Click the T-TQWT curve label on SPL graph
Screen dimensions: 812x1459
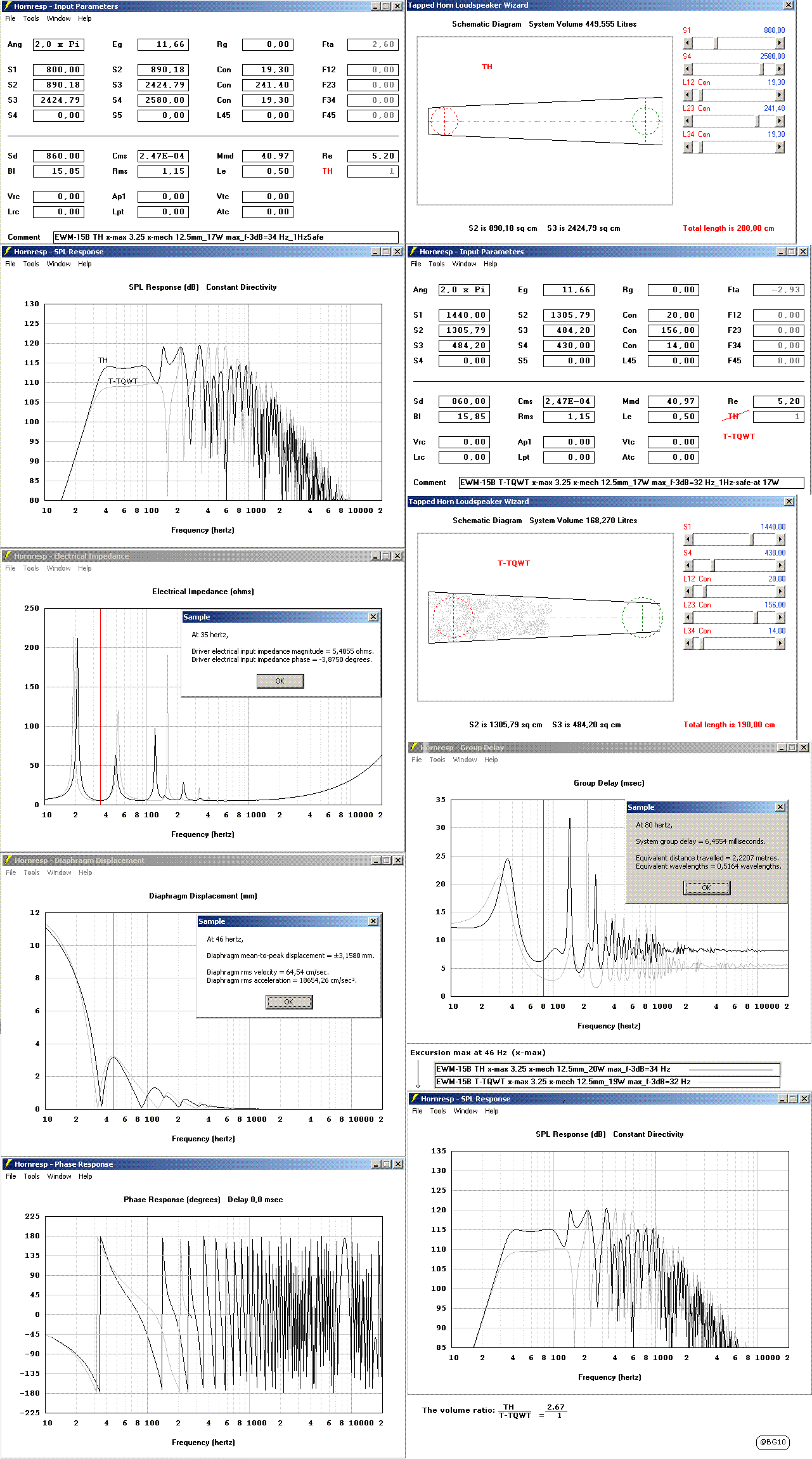(122, 381)
